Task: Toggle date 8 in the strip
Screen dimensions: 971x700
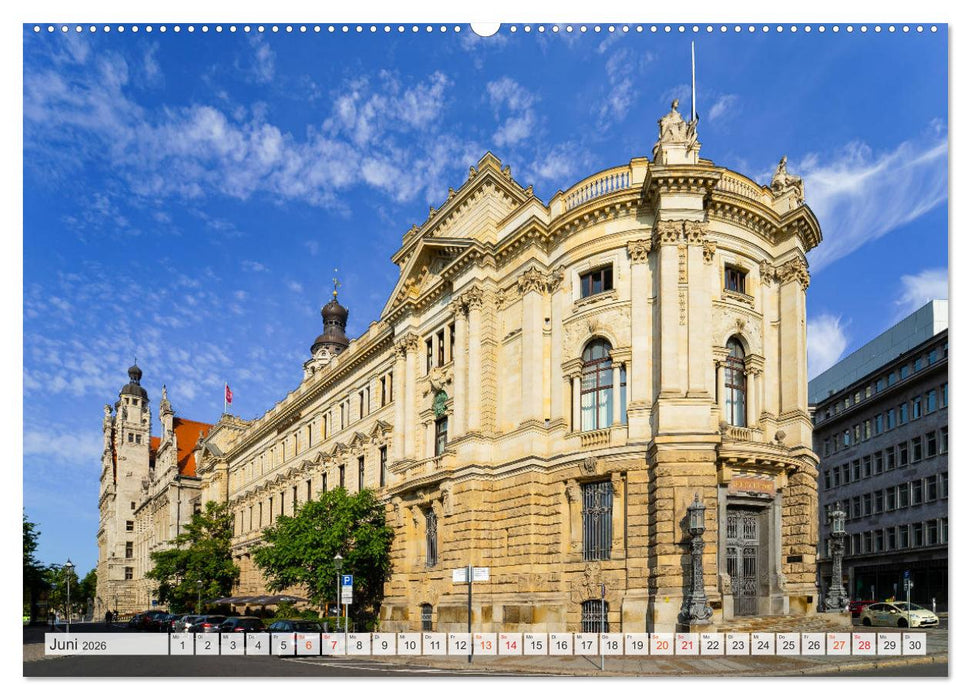Action: click(360, 645)
